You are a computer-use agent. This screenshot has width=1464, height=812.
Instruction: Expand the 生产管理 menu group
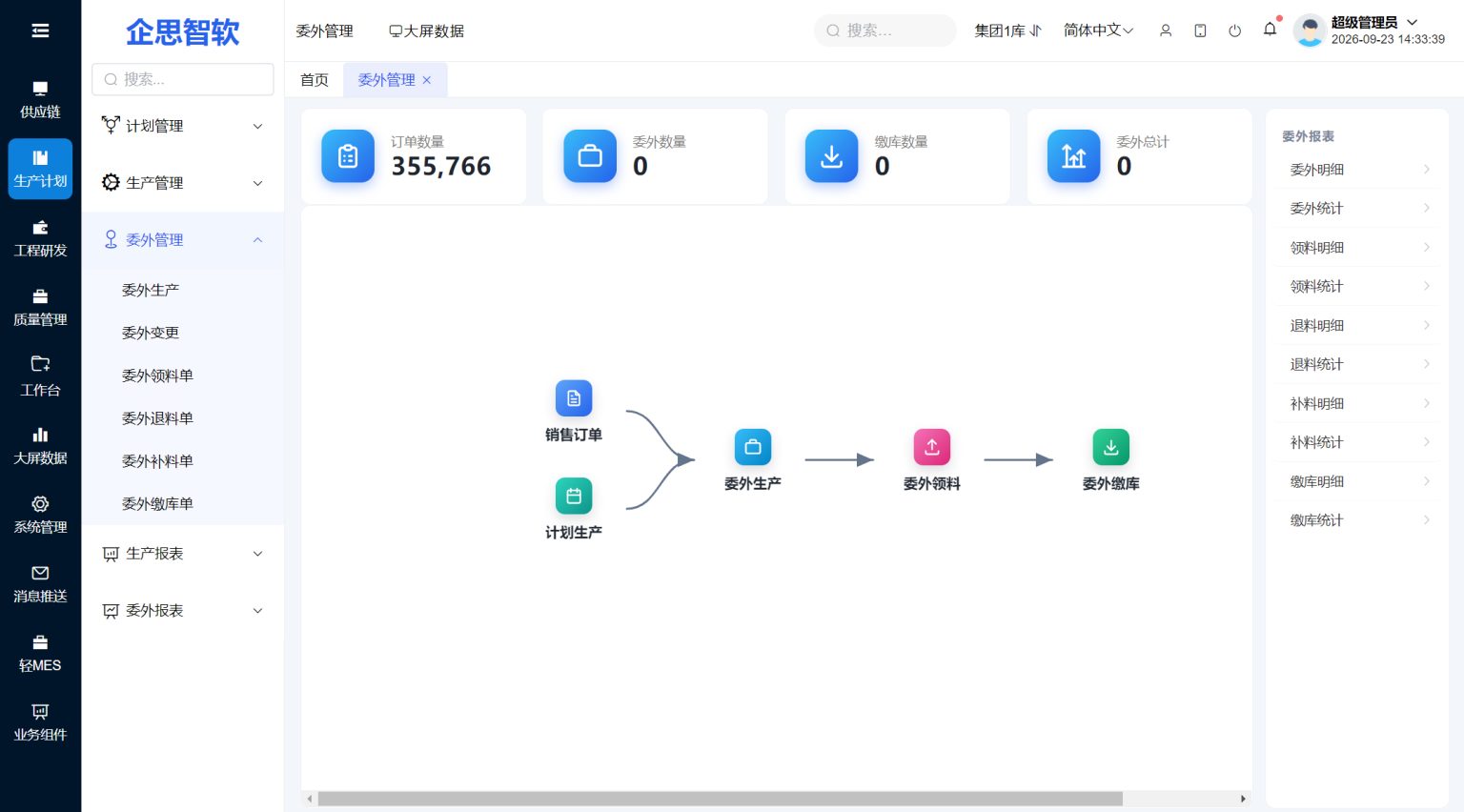pyautogui.click(x=183, y=183)
